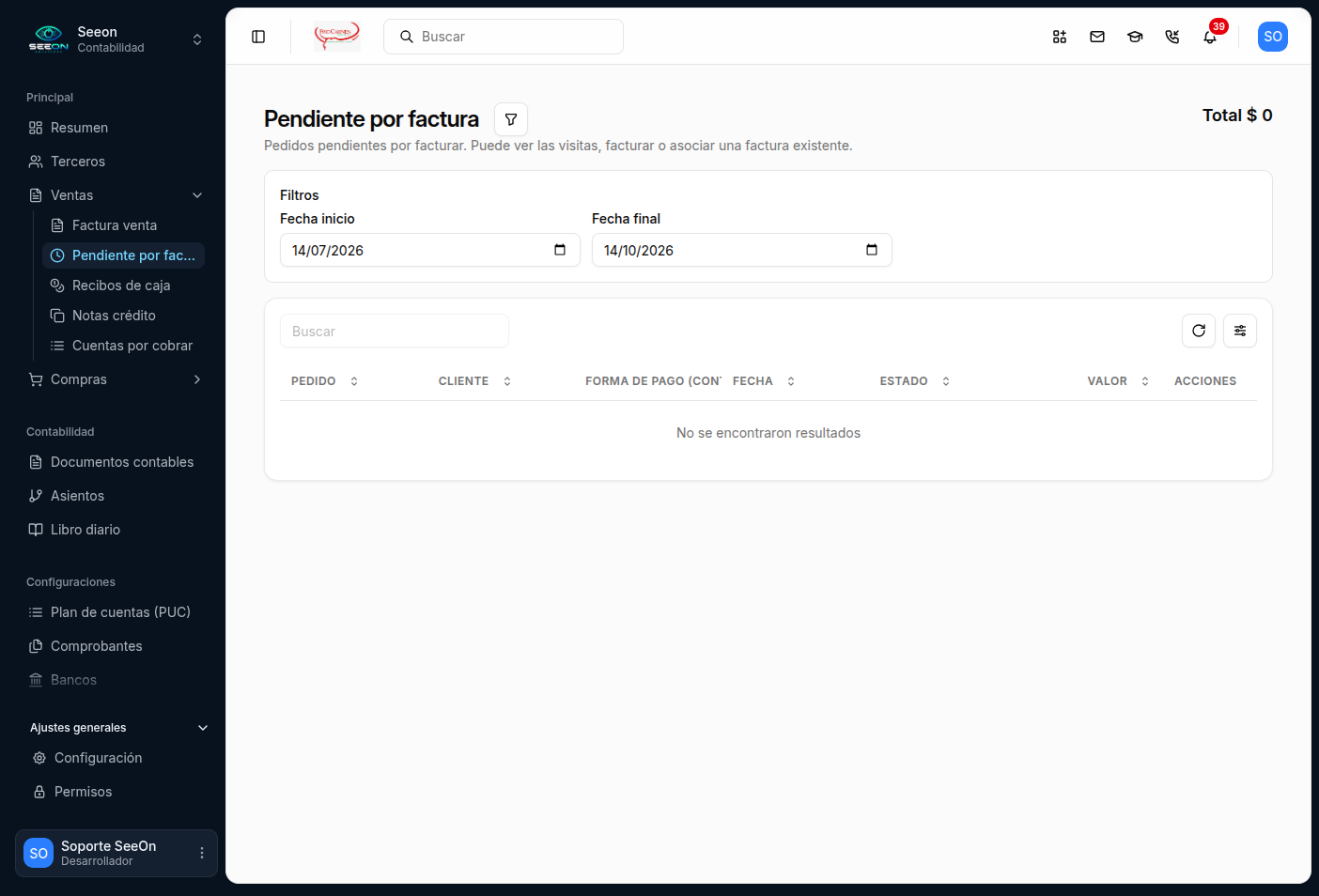Sort table by Valor column

click(x=1118, y=381)
